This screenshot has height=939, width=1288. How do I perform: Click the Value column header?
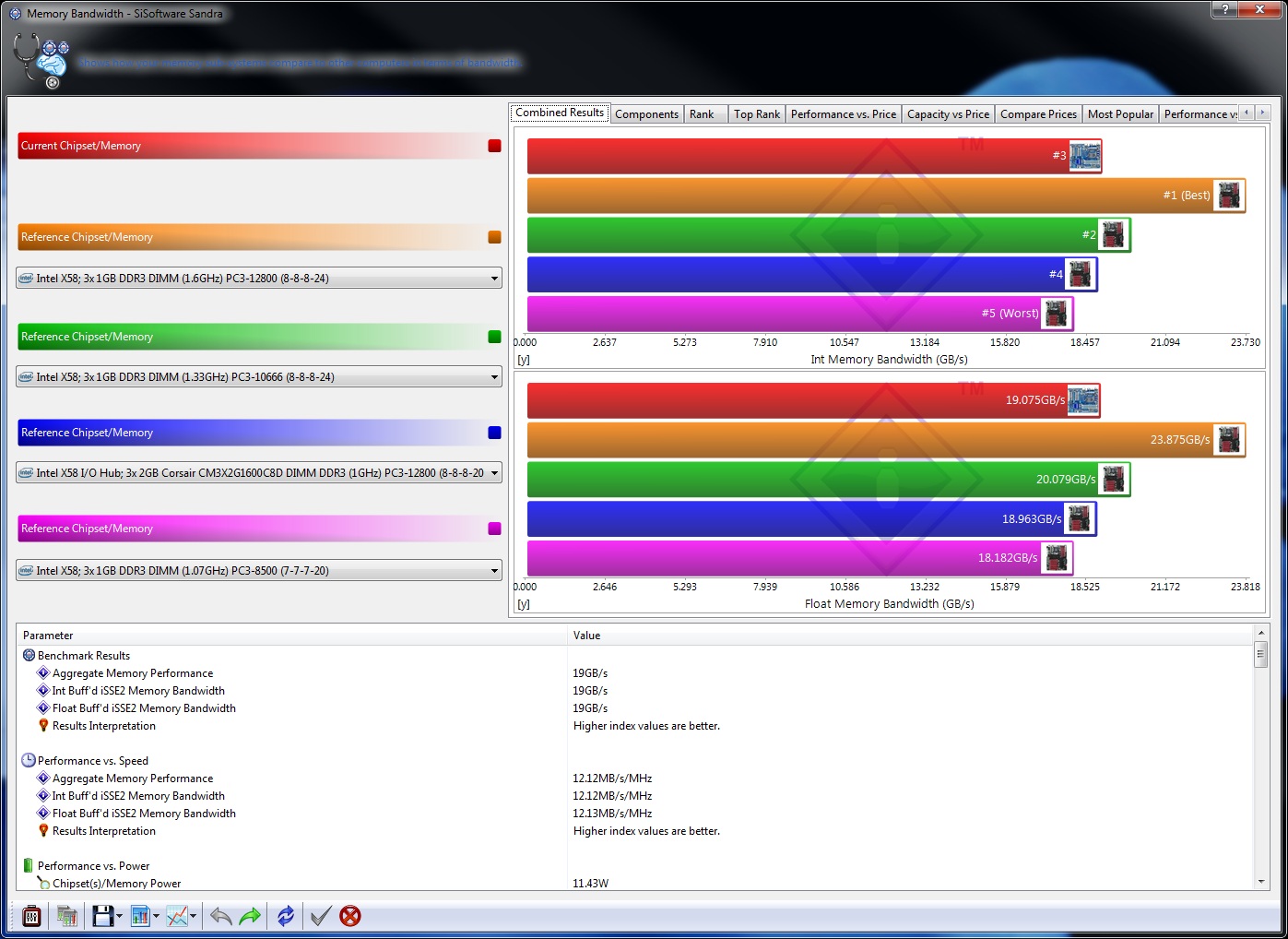910,635
